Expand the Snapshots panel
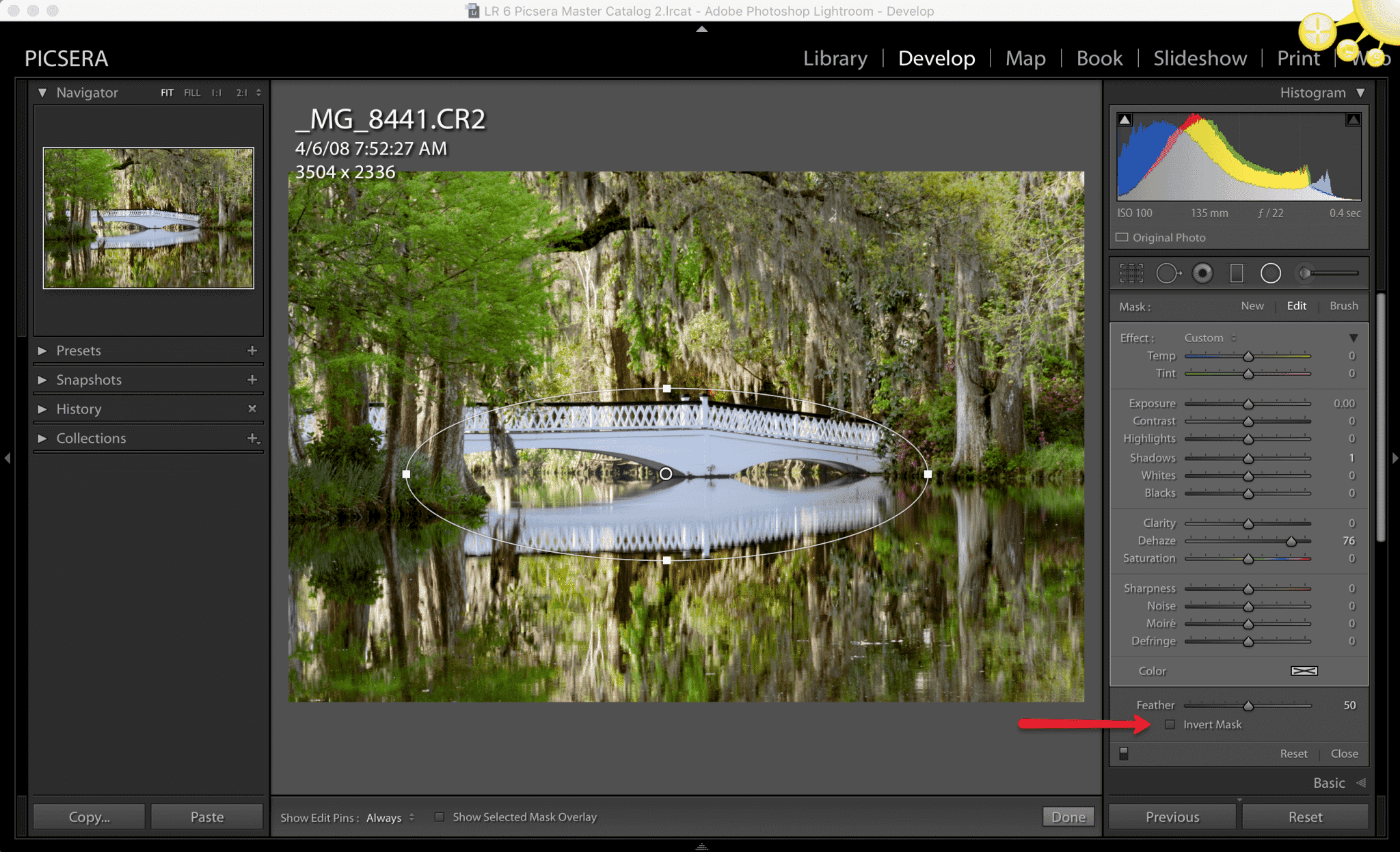Viewport: 1400px width, 852px height. click(42, 380)
